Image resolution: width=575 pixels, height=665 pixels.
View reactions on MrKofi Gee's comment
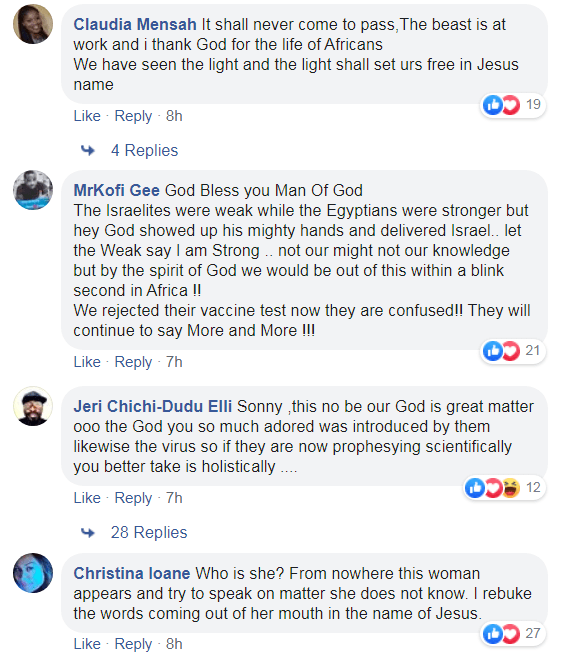(x=513, y=351)
